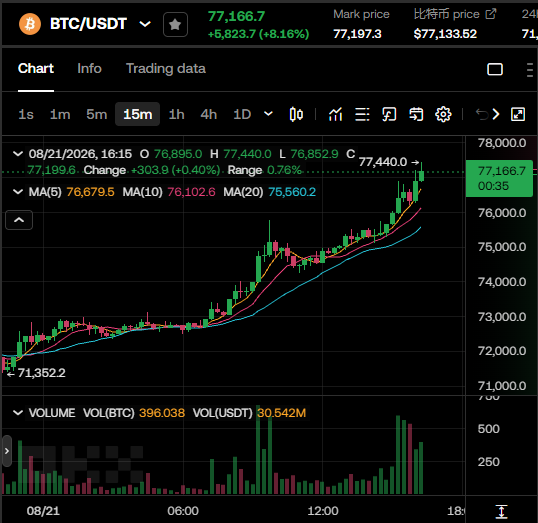
Task: Open the indicators menu icon
Action: pos(335,114)
